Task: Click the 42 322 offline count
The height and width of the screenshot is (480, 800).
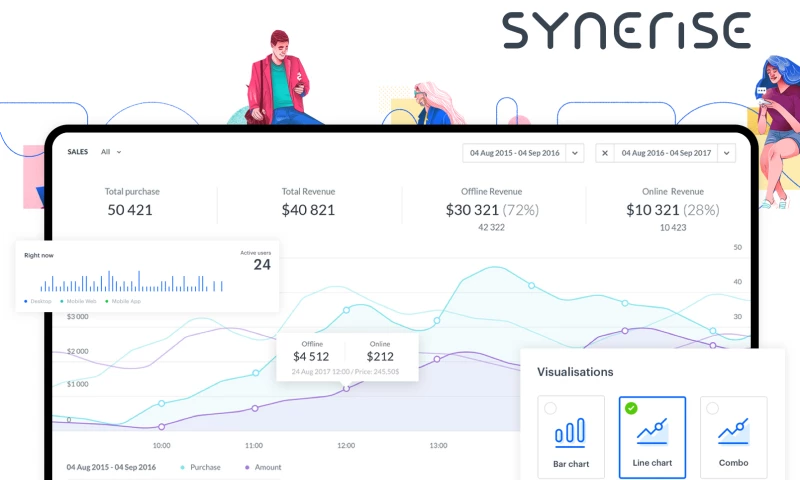Action: tap(491, 228)
